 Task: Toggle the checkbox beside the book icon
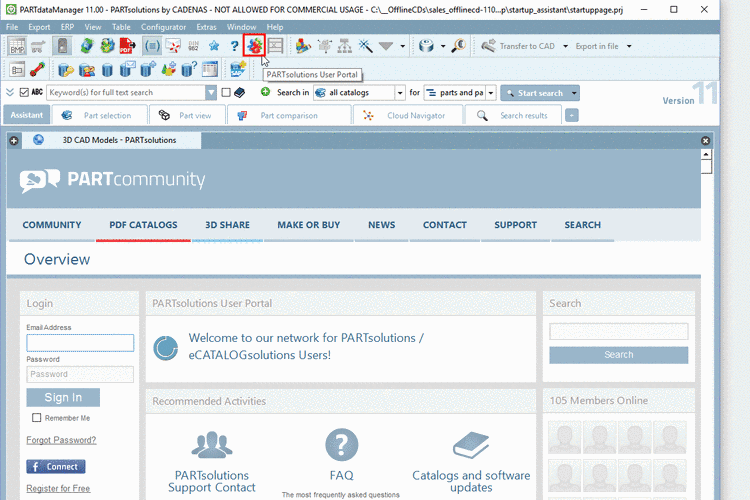coord(226,92)
